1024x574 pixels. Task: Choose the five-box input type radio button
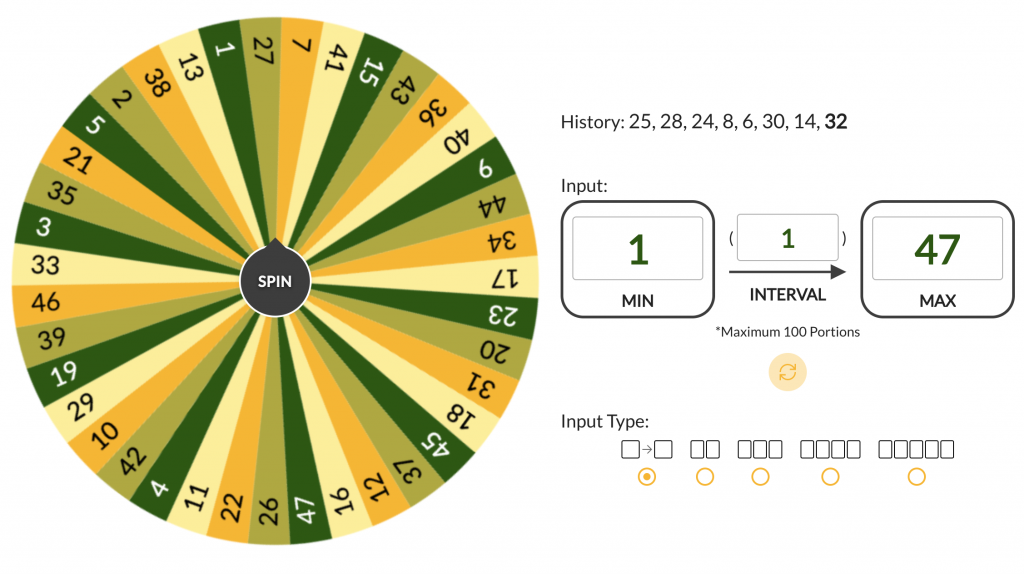point(916,477)
